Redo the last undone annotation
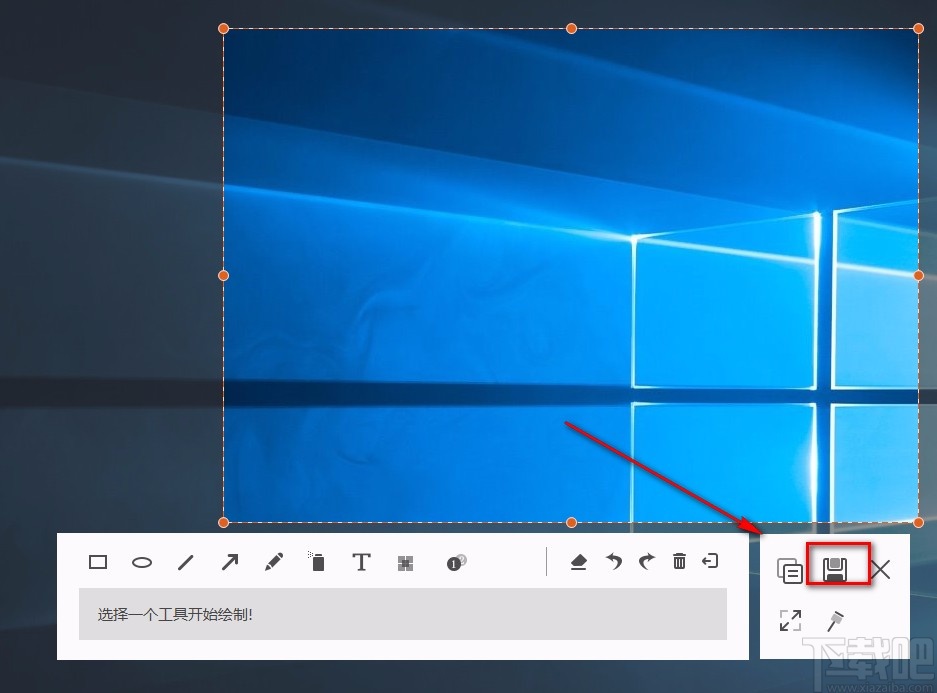937x693 pixels. pos(646,562)
